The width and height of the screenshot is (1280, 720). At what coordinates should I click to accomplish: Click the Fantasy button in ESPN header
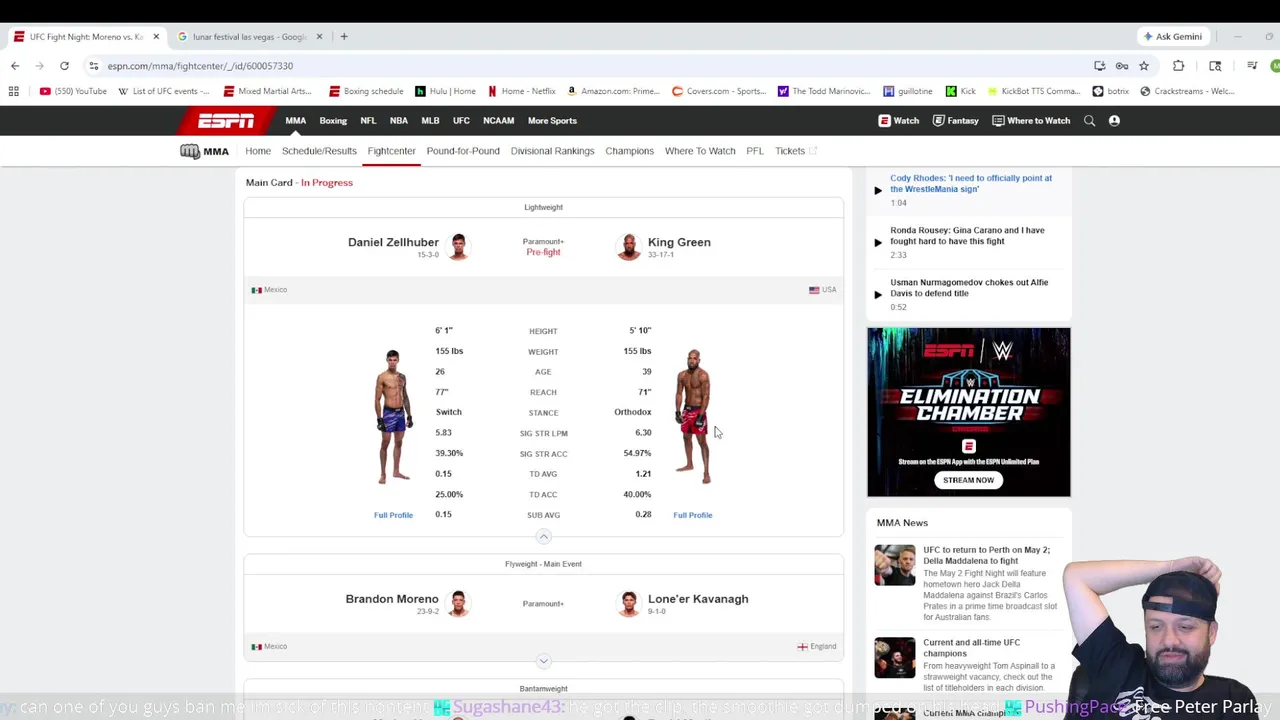pos(955,121)
